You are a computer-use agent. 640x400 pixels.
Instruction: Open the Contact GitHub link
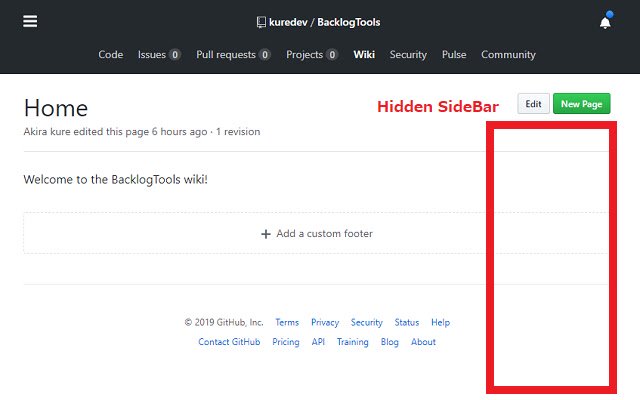click(x=229, y=342)
